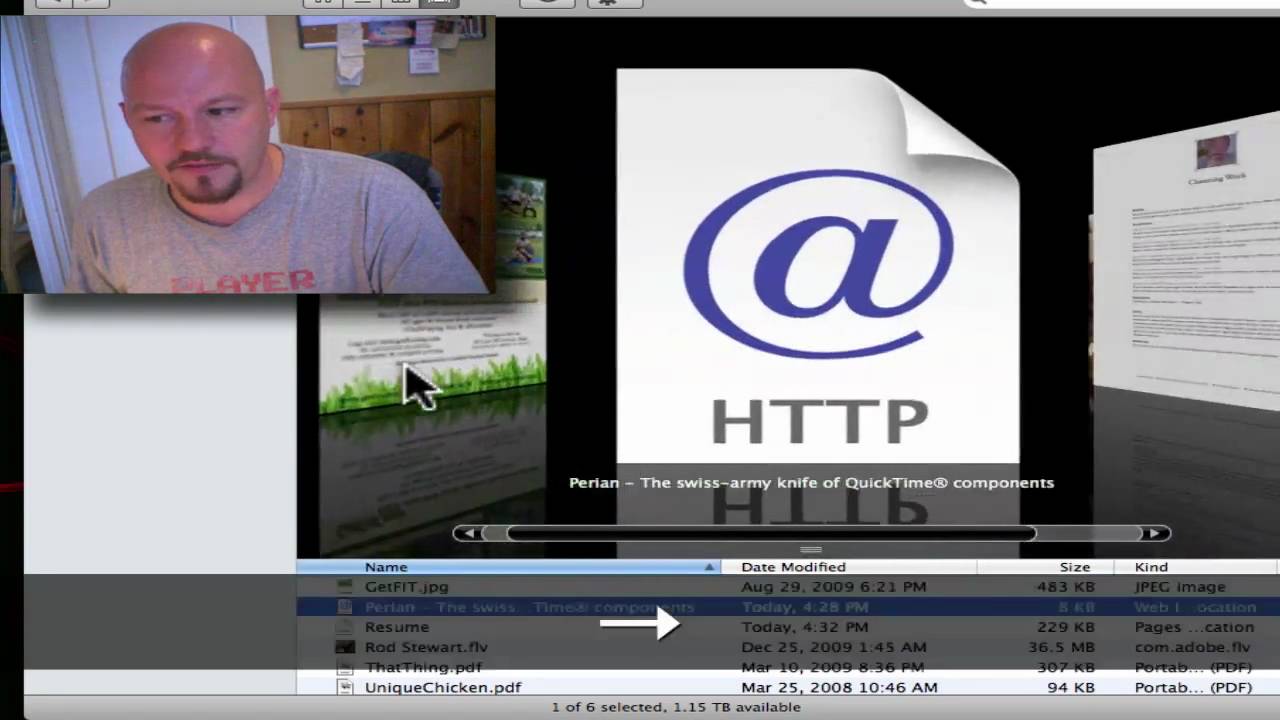This screenshot has height=720, width=1280.
Task: Click the GetFIT.jpg file icon
Action: (x=345, y=587)
